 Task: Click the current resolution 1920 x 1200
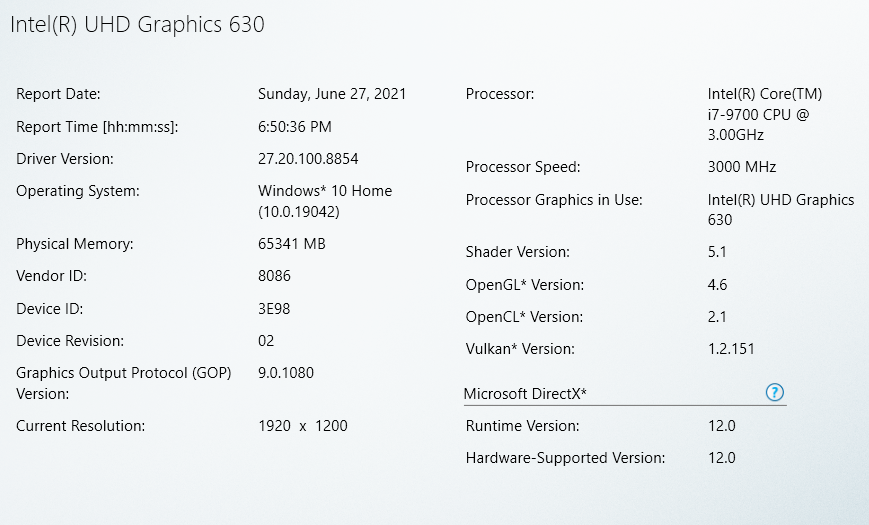303,426
